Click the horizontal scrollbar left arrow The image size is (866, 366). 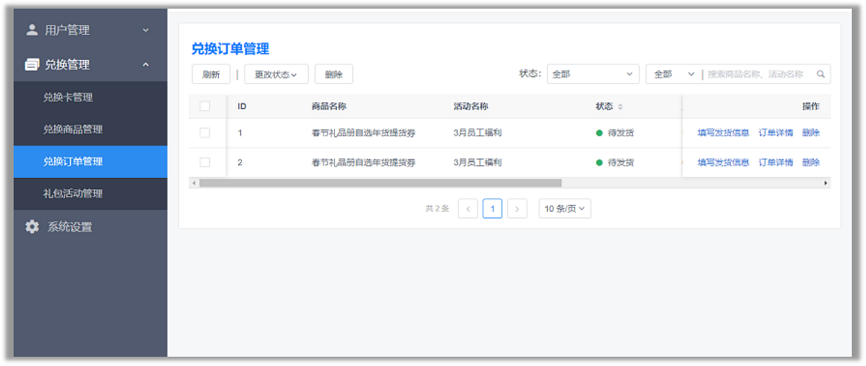(x=193, y=183)
